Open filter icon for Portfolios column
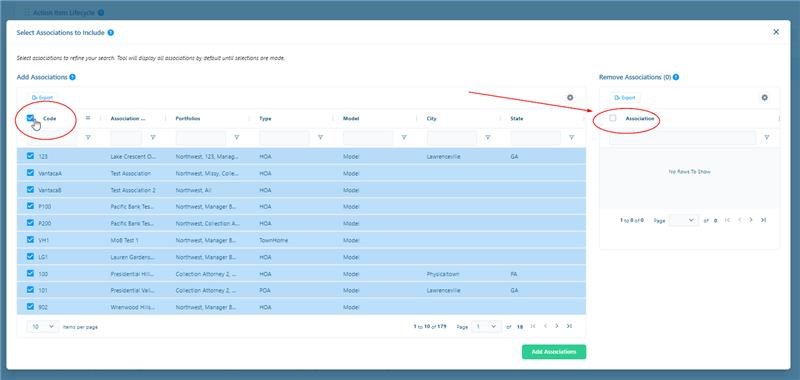800x380 pixels. [236, 137]
